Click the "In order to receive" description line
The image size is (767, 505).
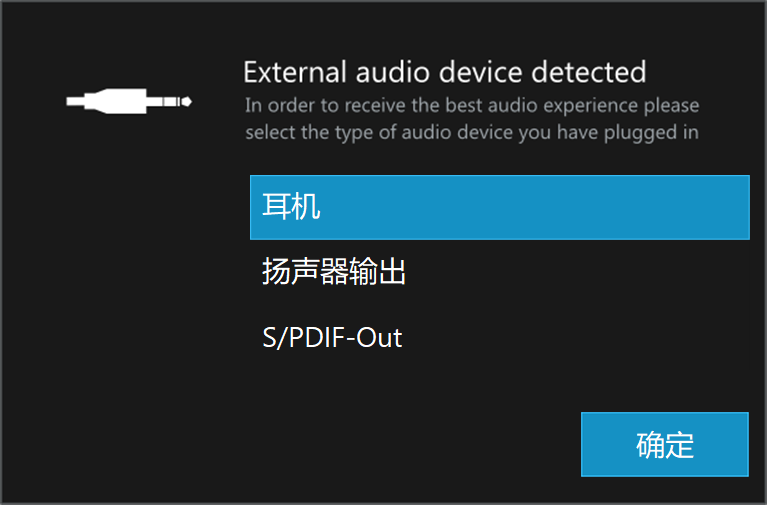(x=472, y=105)
